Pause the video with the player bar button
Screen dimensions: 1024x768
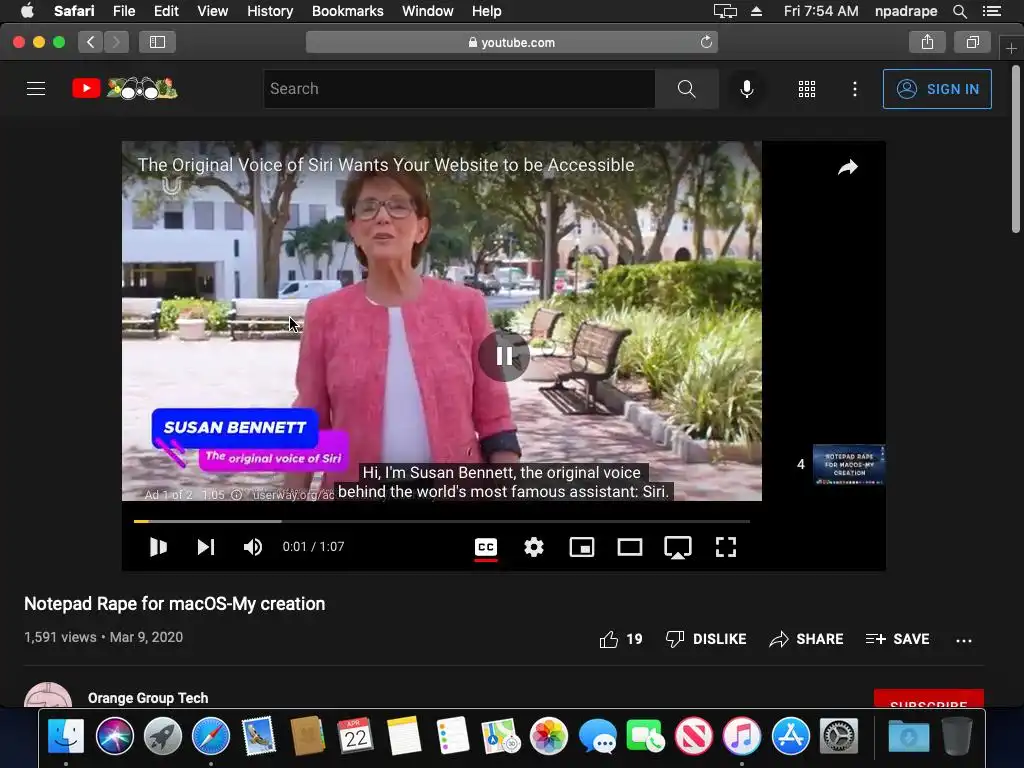click(x=158, y=547)
